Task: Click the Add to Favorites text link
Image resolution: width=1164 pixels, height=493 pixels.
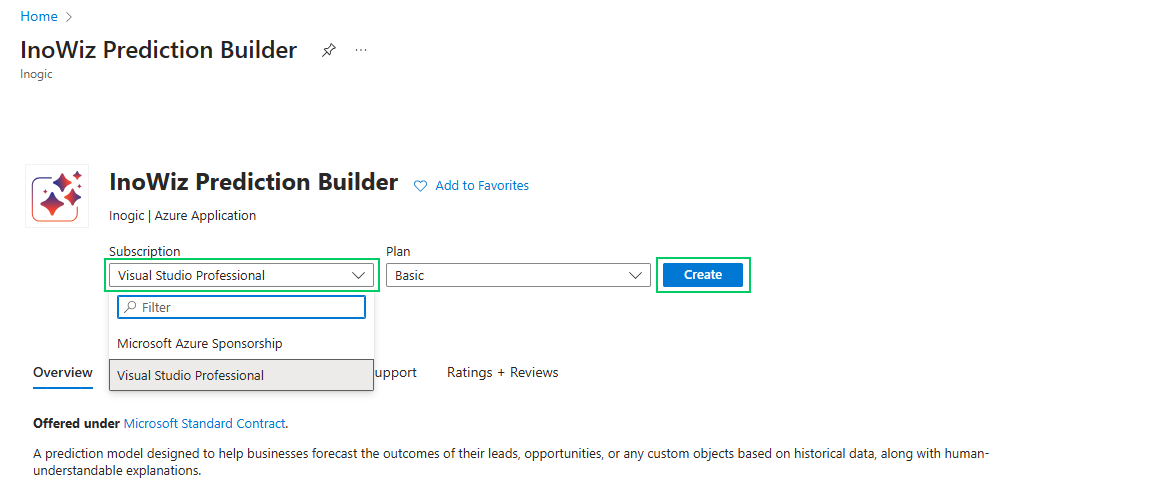Action: pos(482,186)
